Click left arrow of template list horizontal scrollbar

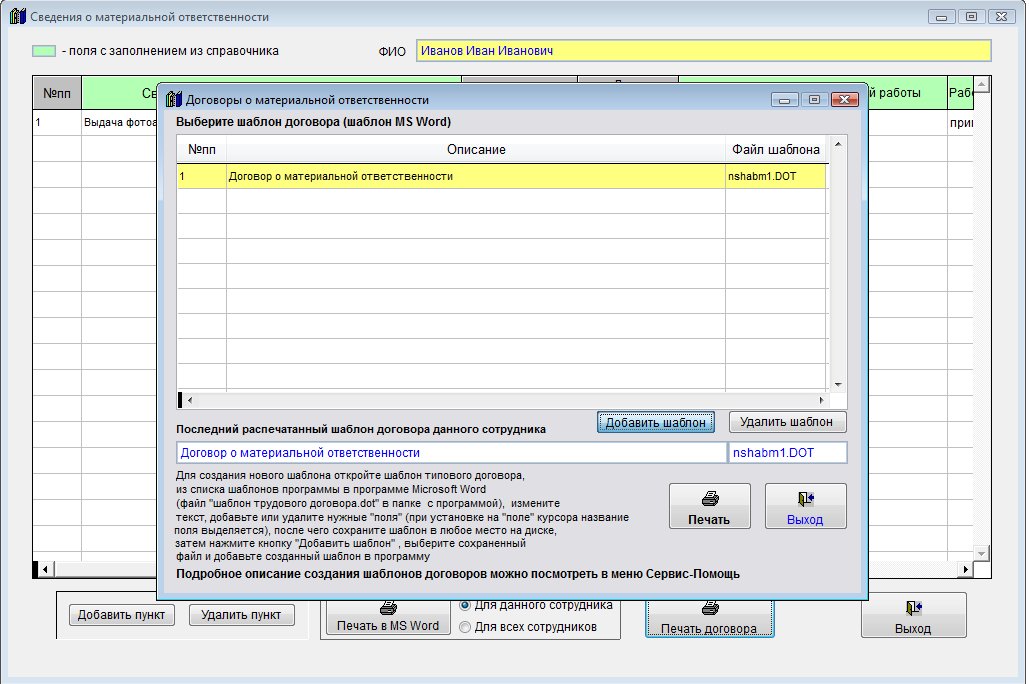tap(190, 400)
